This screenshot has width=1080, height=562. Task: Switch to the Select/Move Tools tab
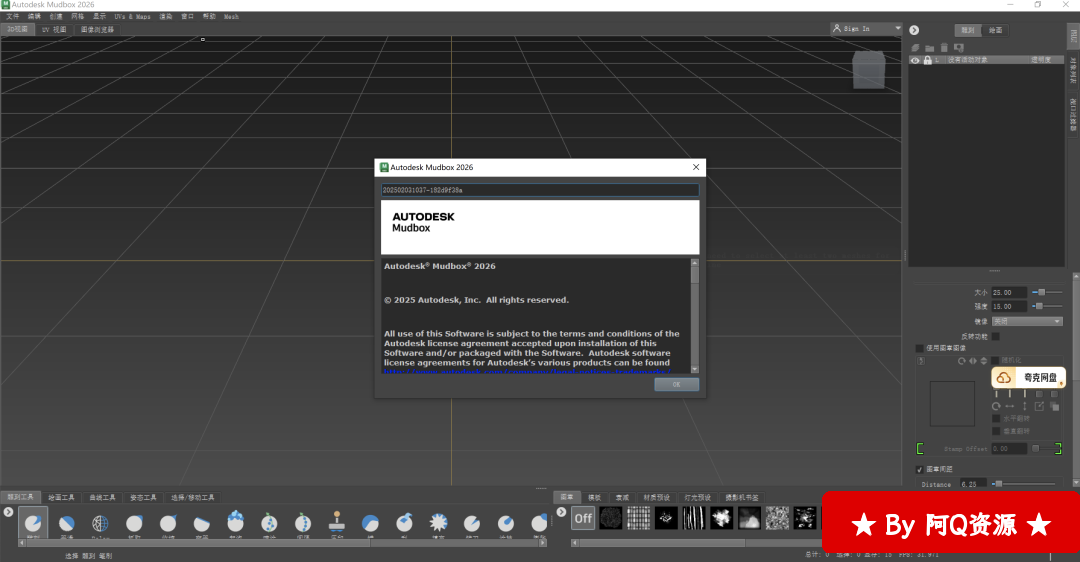pos(193,497)
